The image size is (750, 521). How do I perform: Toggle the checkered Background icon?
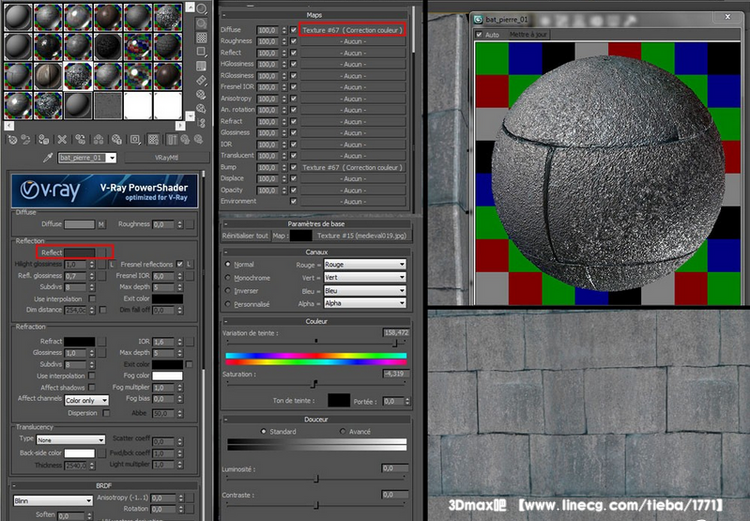201,37
